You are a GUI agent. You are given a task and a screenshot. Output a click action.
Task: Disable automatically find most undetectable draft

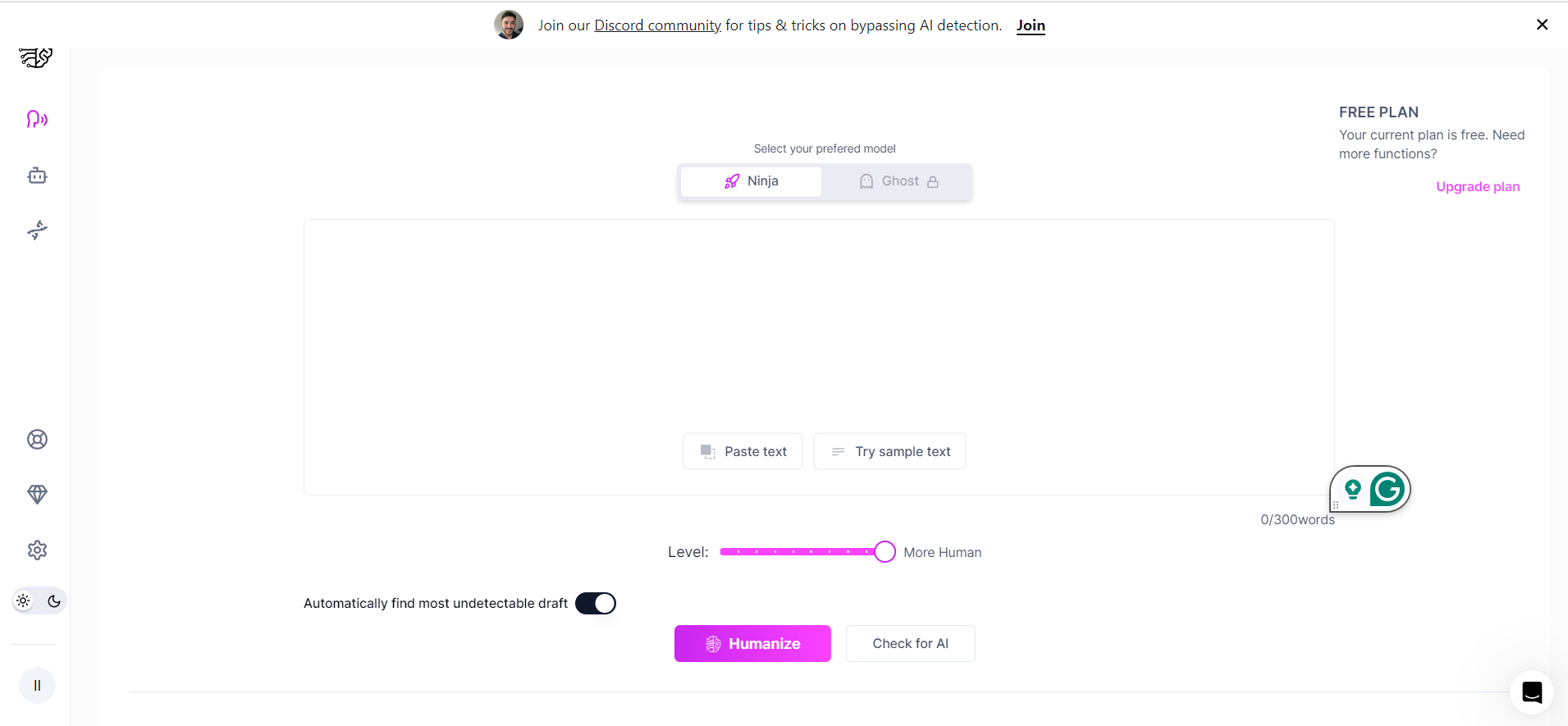tap(597, 603)
